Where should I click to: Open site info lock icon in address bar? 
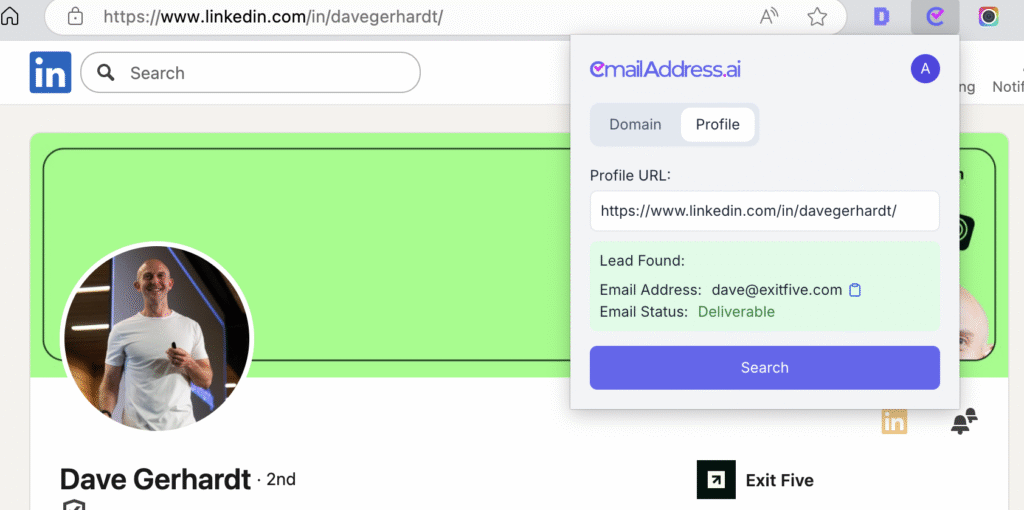76,16
